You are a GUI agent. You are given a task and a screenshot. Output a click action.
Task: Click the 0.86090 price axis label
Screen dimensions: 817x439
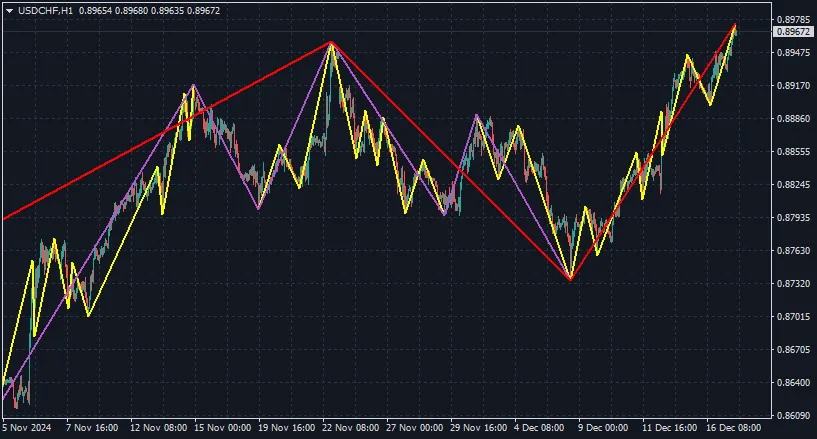click(x=791, y=415)
